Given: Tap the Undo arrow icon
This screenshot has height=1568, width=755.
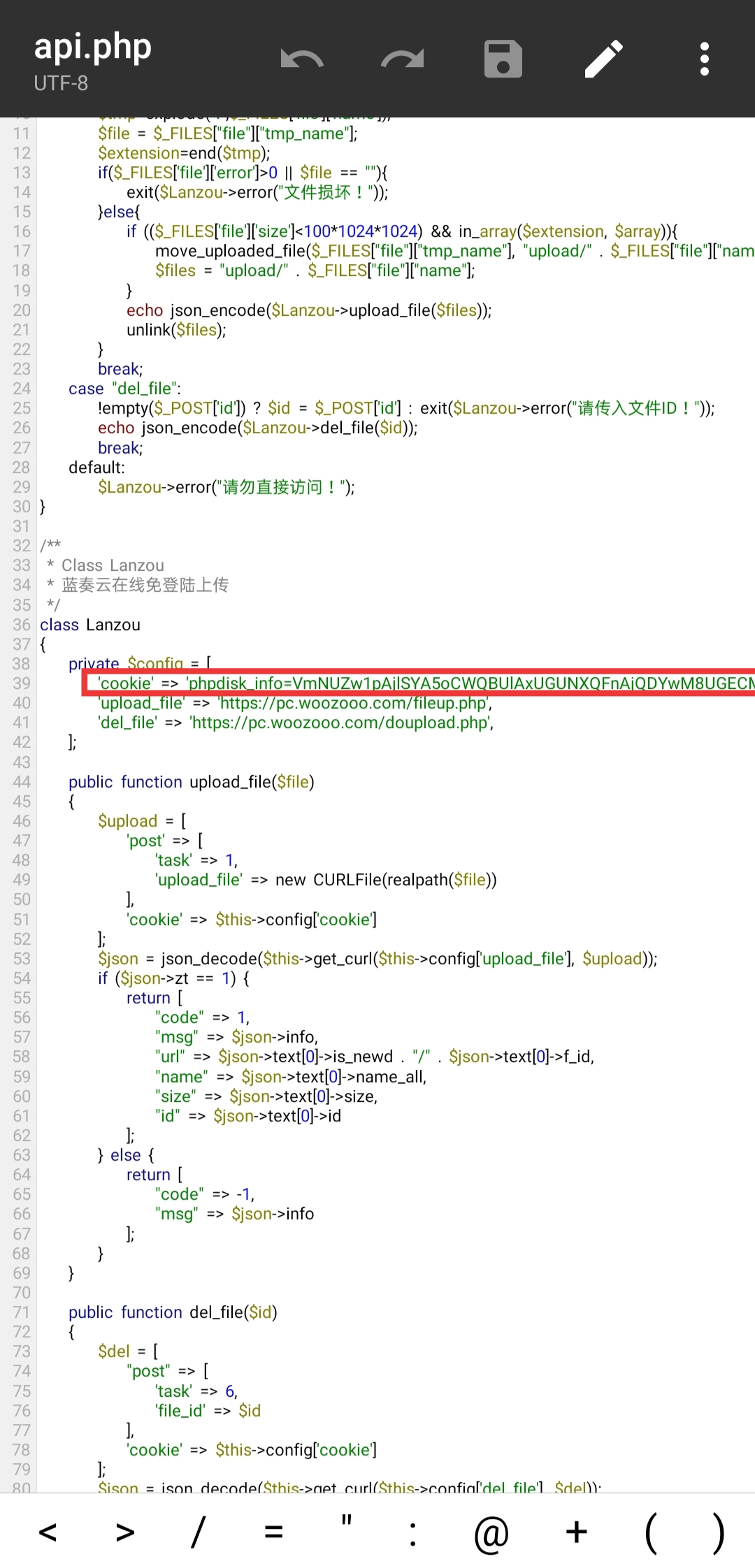Looking at the screenshot, I should click(x=302, y=59).
